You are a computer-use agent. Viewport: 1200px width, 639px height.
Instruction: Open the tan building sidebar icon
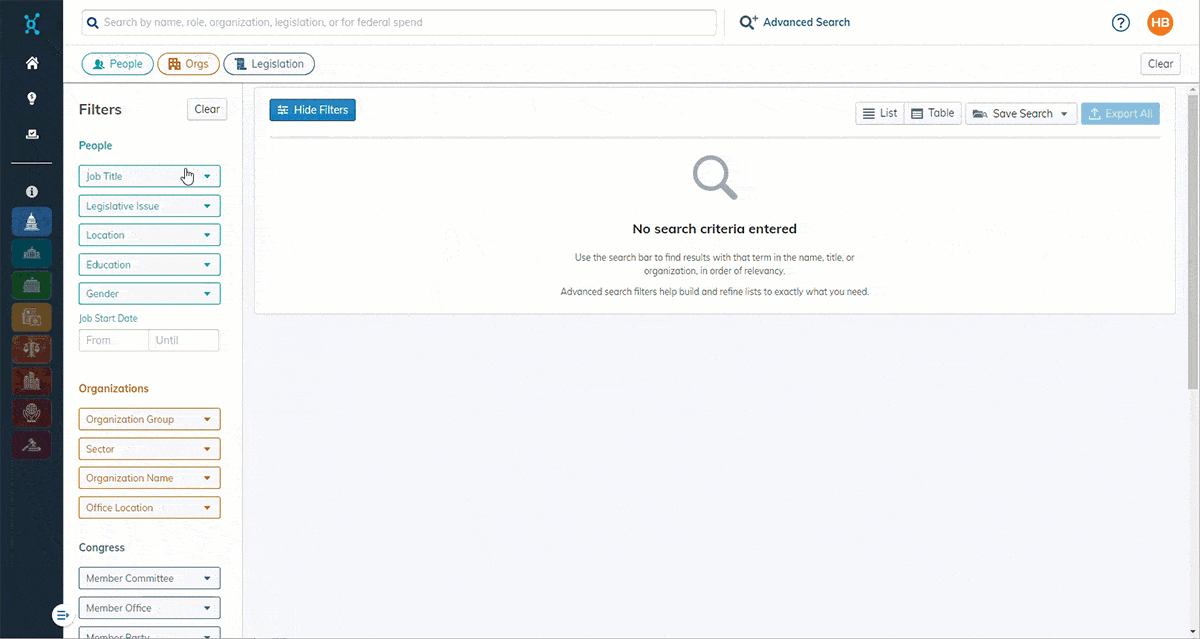point(32,317)
